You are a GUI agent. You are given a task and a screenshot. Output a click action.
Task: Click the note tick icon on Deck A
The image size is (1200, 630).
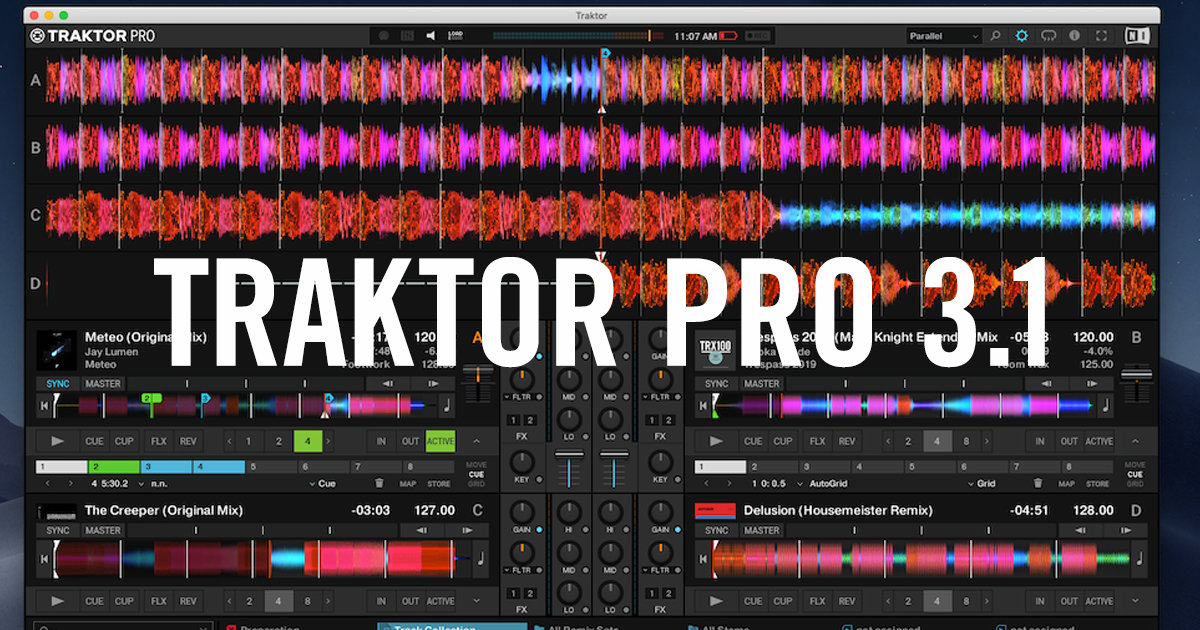[446, 405]
